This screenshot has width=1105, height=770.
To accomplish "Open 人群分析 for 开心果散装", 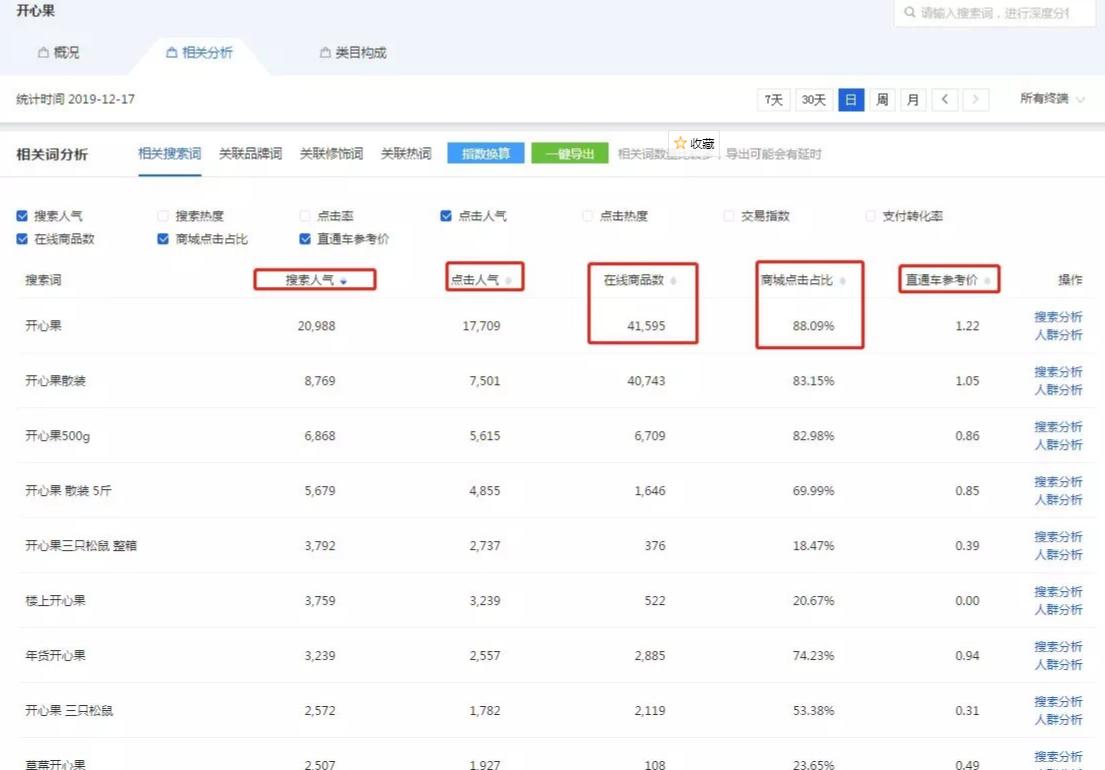I will coord(1058,390).
